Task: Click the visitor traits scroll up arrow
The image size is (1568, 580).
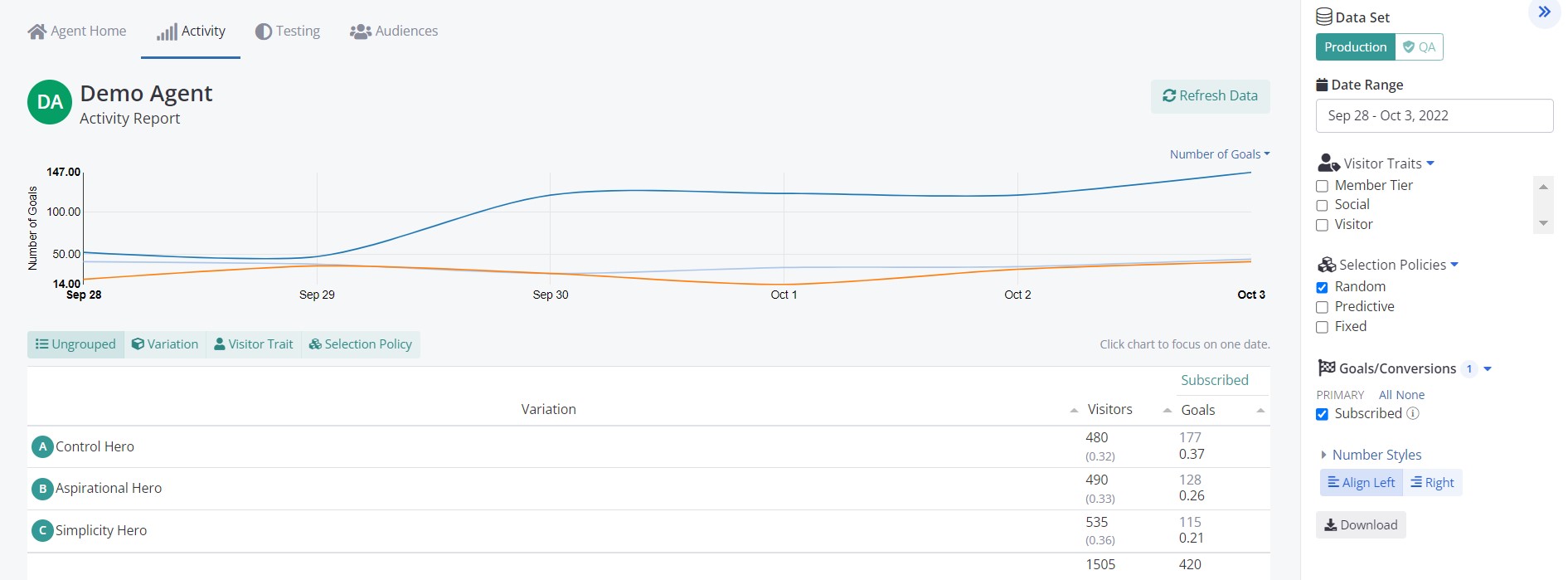Action: point(1543,187)
